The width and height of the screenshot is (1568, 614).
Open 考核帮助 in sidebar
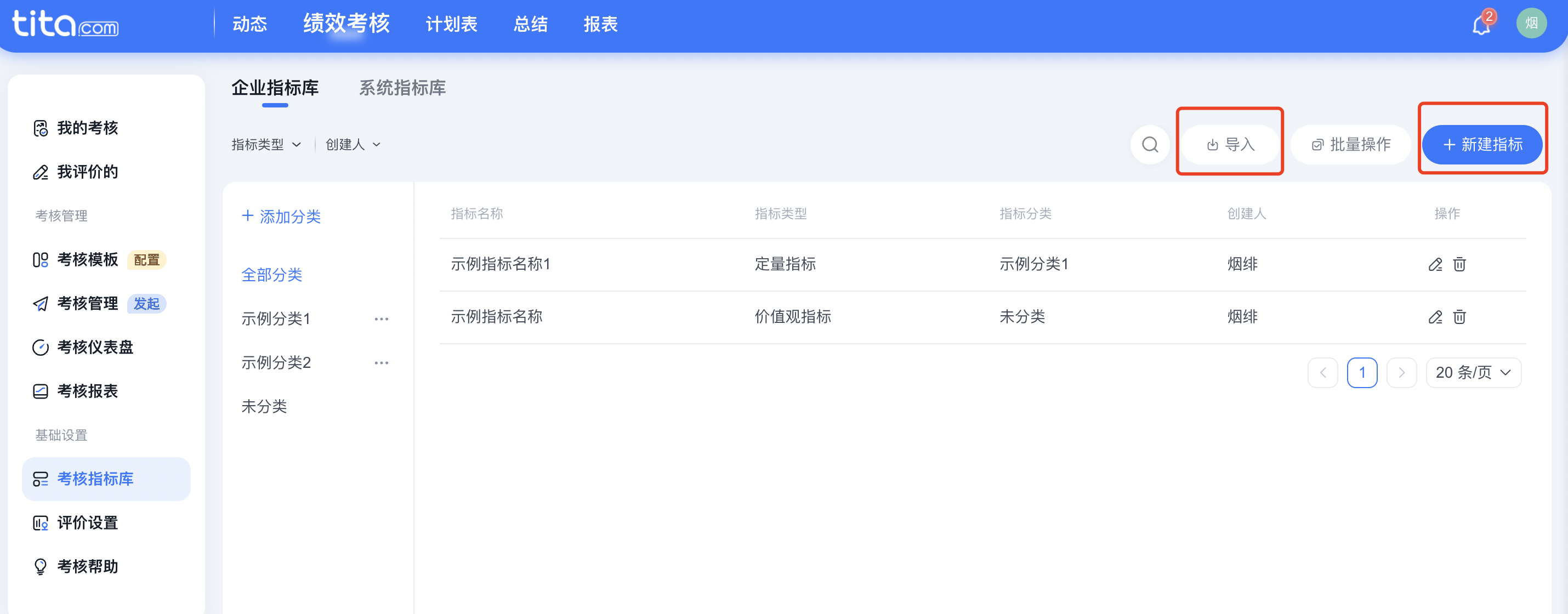coord(106,566)
